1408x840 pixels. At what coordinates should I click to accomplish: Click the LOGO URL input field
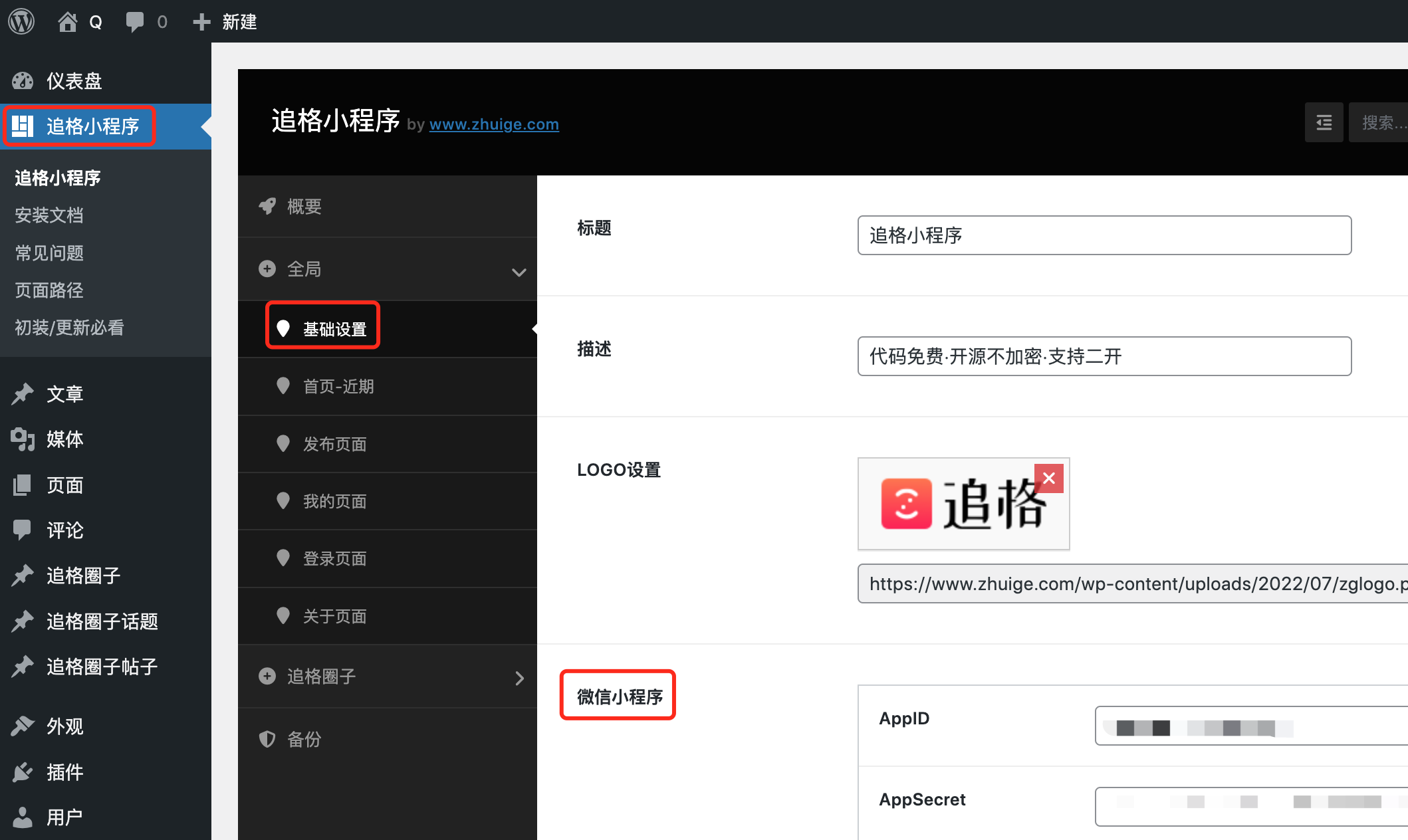click(1133, 583)
